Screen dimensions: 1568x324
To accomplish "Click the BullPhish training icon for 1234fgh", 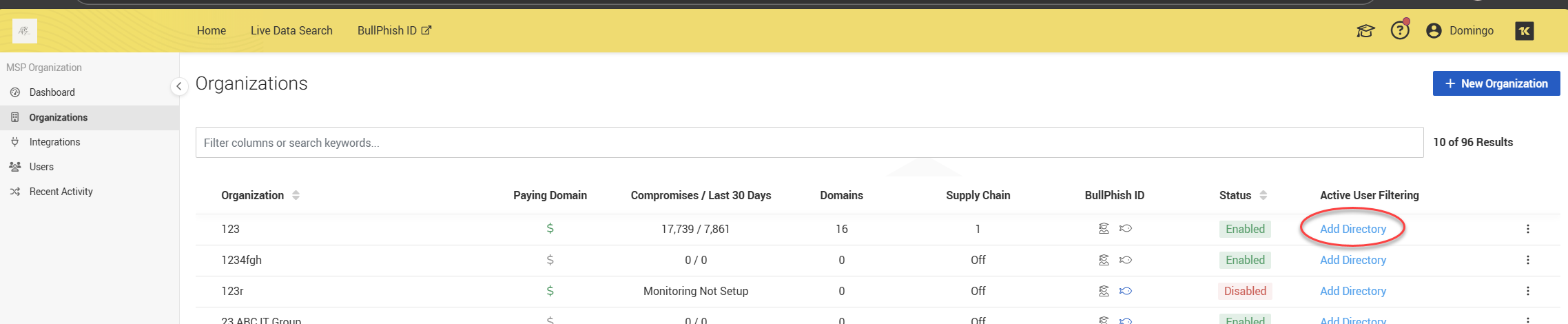I will [x=1104, y=260].
